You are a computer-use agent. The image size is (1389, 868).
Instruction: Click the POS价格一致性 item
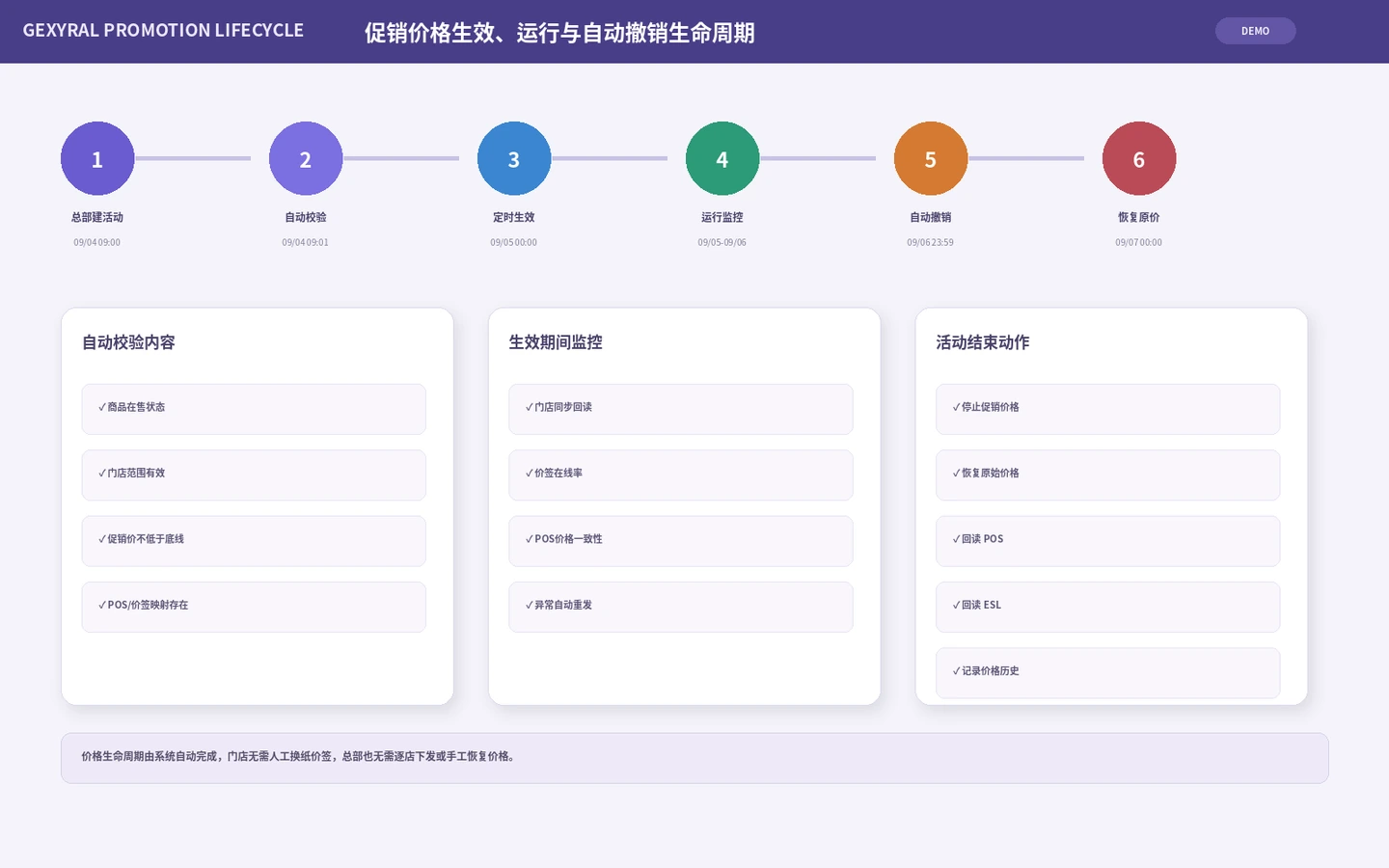681,541
